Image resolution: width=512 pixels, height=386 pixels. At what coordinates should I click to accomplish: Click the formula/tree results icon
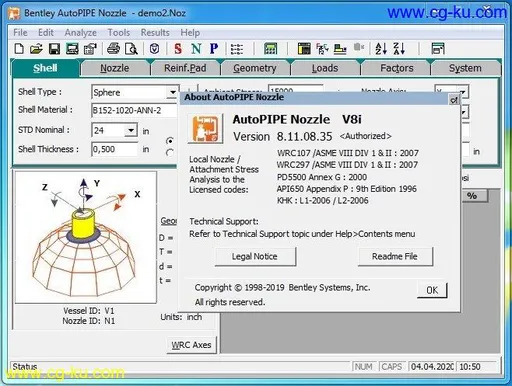point(322,49)
